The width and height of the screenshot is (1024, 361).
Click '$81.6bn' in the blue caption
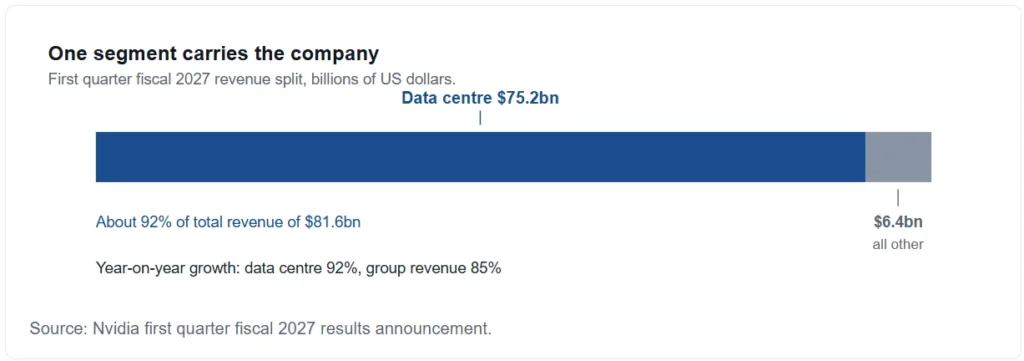[x=332, y=222]
